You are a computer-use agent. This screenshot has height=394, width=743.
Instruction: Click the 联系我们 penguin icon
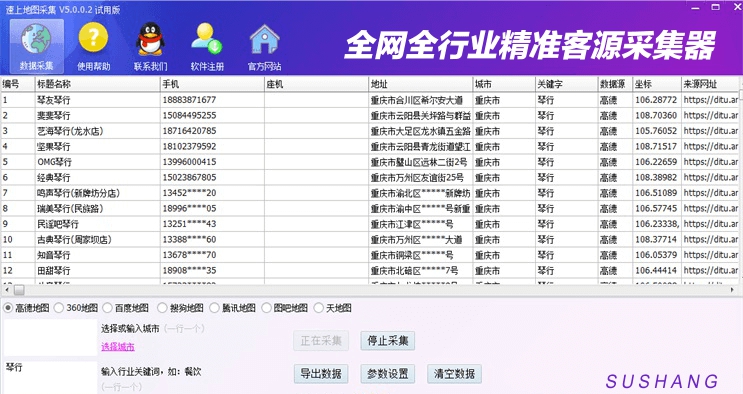[x=150, y=46]
